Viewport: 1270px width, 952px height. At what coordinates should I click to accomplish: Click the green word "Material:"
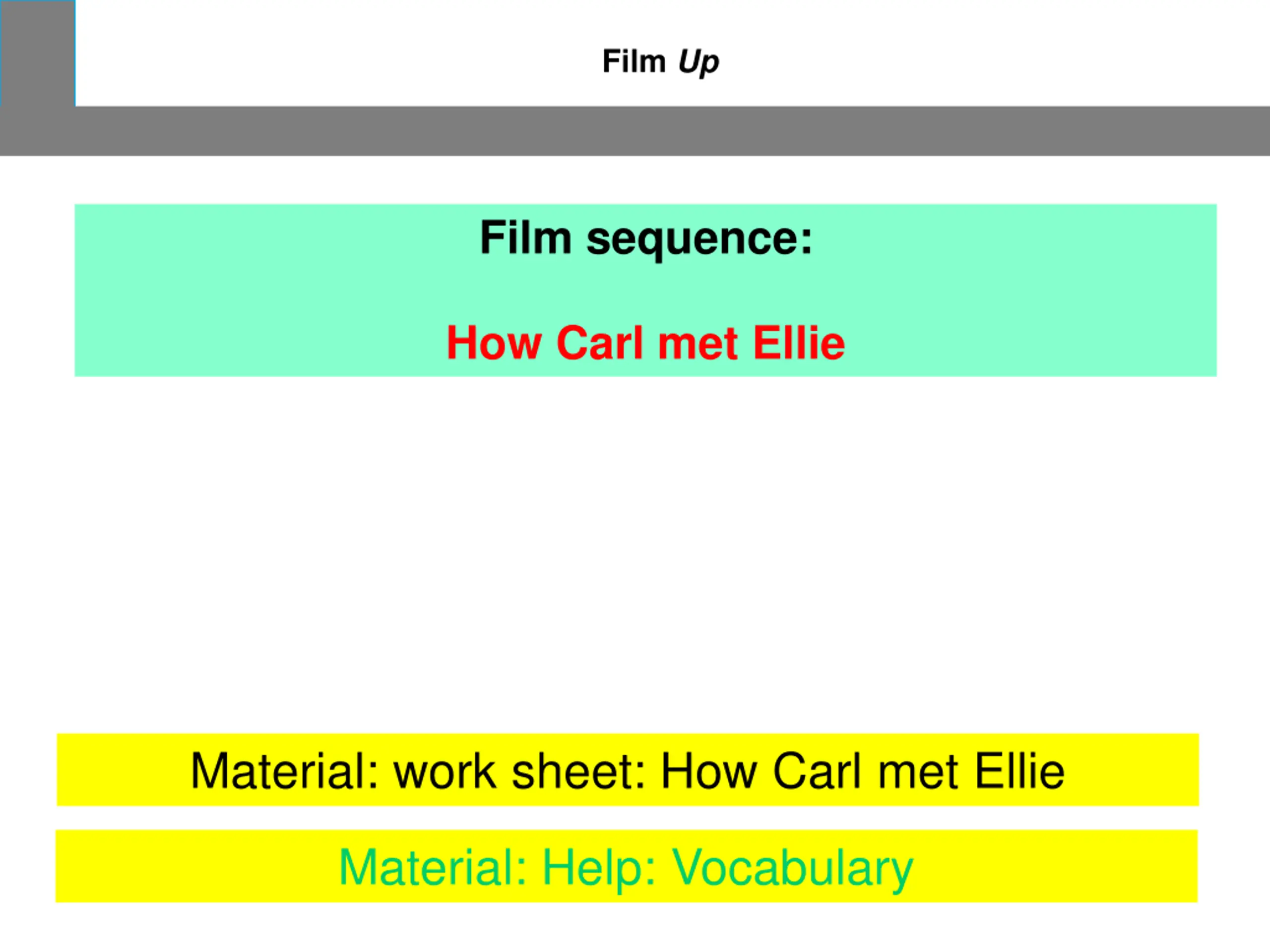pos(434,868)
